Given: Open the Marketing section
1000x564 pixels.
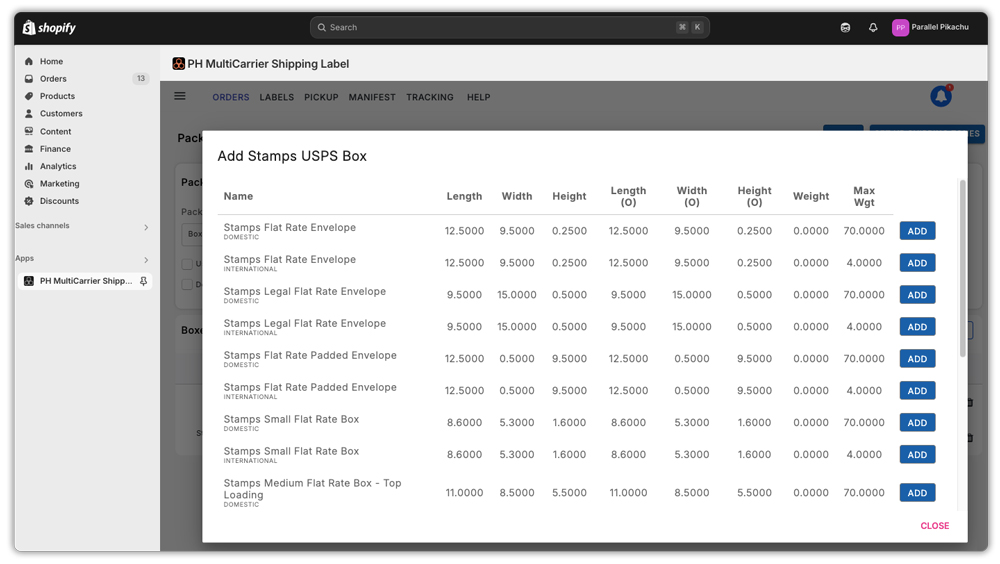Looking at the screenshot, I should tap(59, 184).
